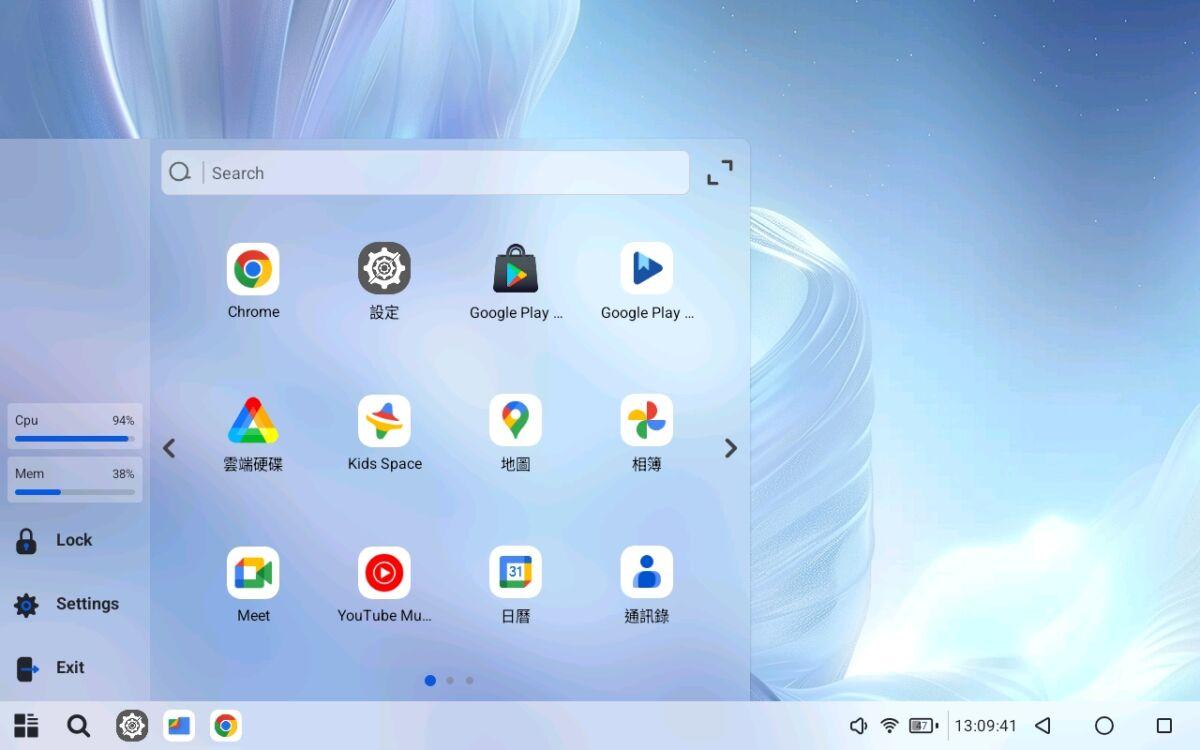Click the app Search field
1200x750 pixels.
click(x=440, y=173)
